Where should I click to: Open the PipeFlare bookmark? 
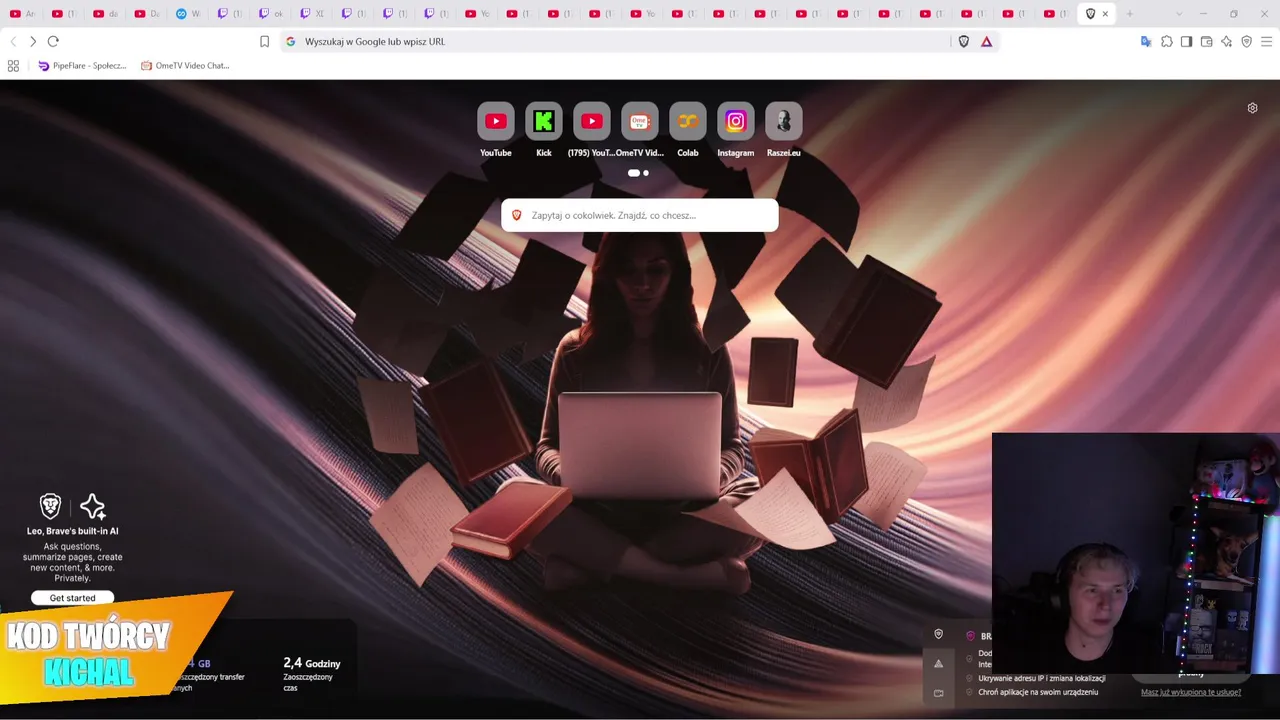coord(82,66)
